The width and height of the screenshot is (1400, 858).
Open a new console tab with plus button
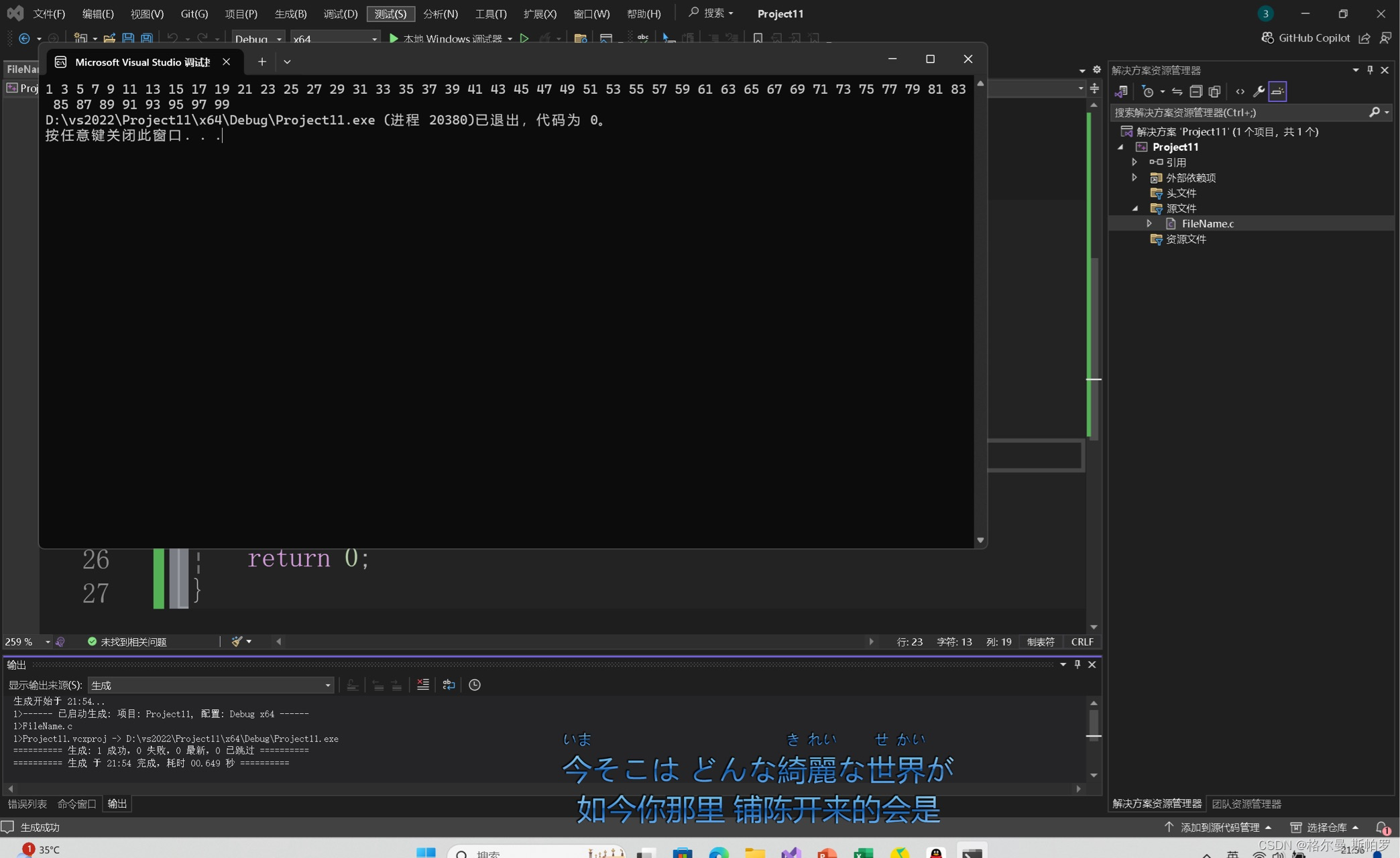pos(262,62)
